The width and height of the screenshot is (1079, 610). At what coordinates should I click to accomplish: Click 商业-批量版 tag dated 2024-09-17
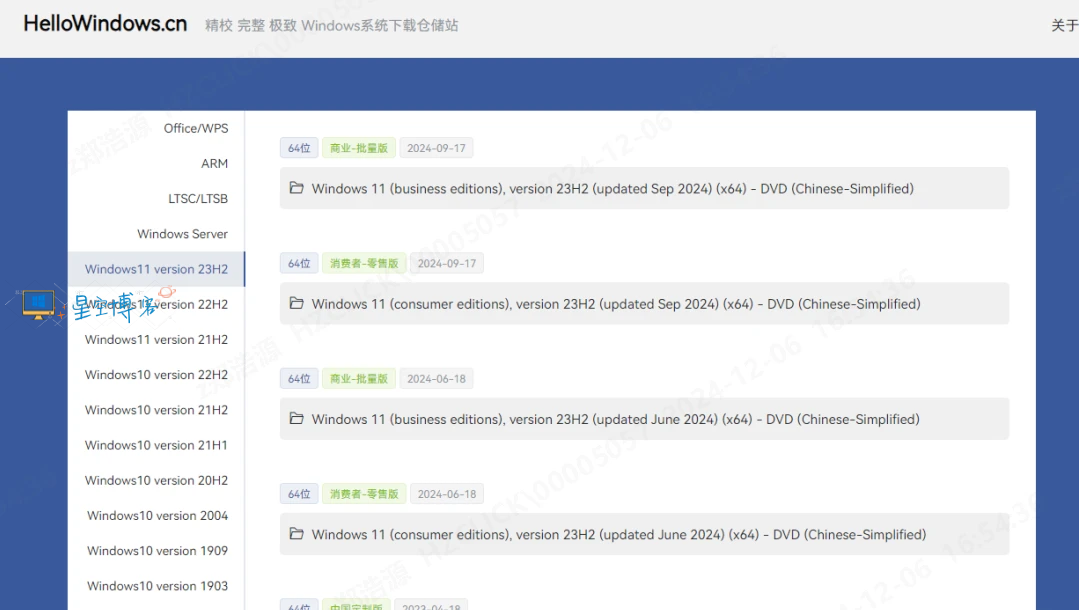click(359, 148)
